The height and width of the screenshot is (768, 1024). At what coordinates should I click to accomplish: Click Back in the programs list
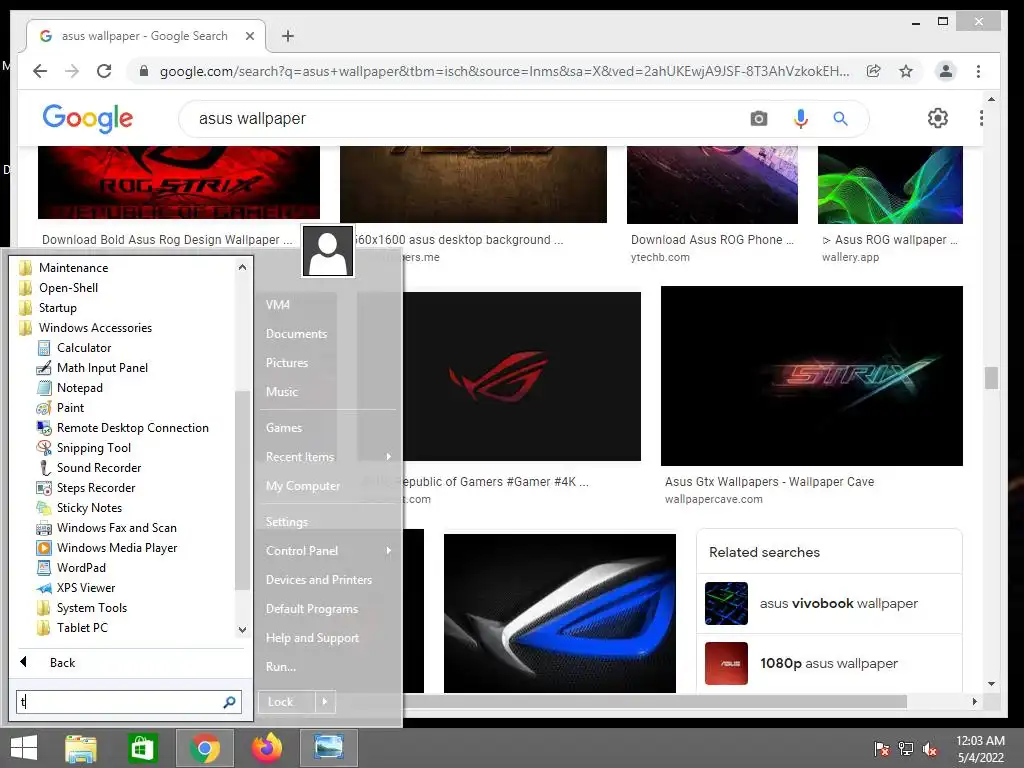pyautogui.click(x=62, y=663)
